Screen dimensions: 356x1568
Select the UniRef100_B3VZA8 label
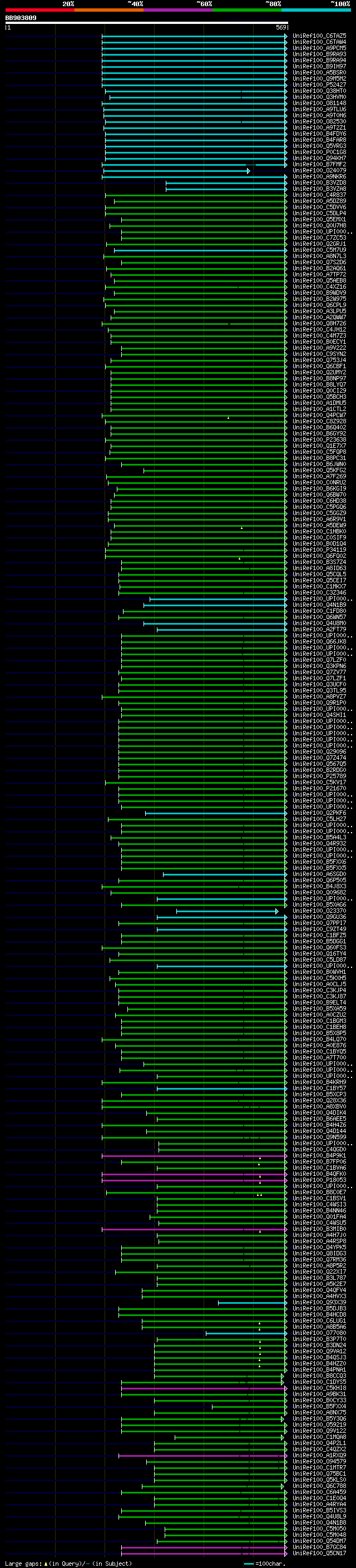tap(319, 189)
